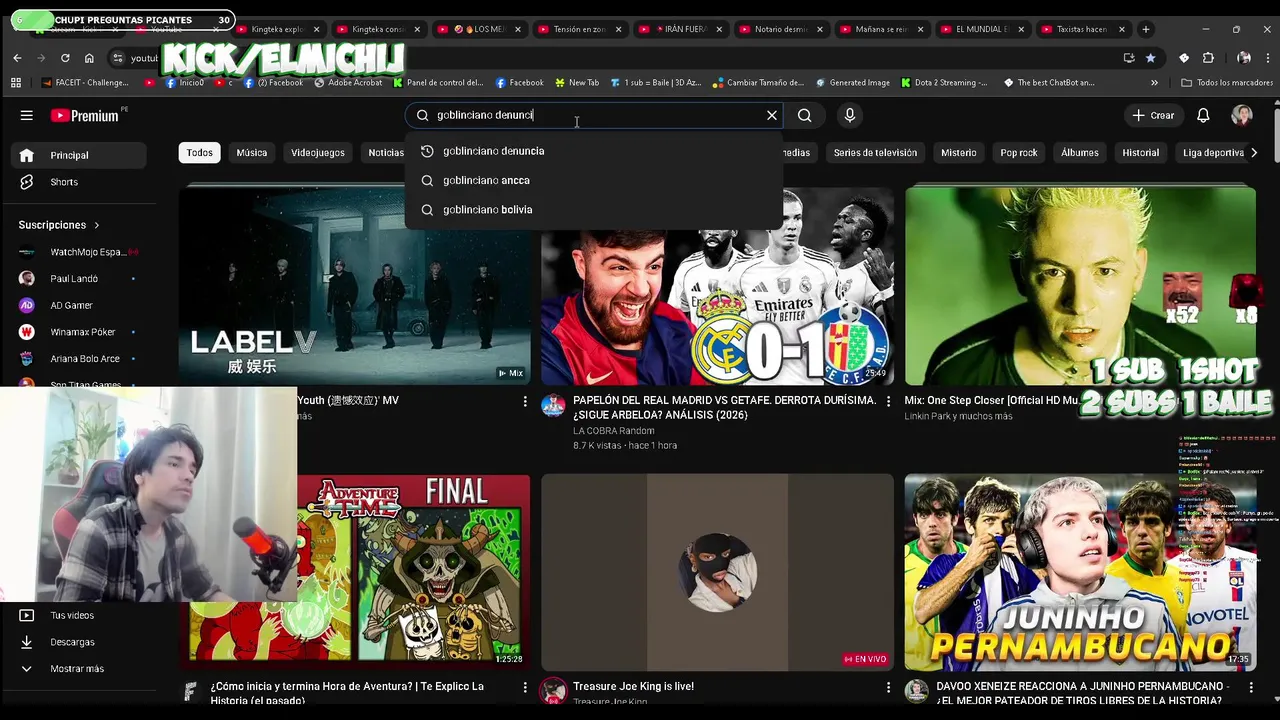
Task: Click the YouTube Premium logo
Action: coord(85,116)
